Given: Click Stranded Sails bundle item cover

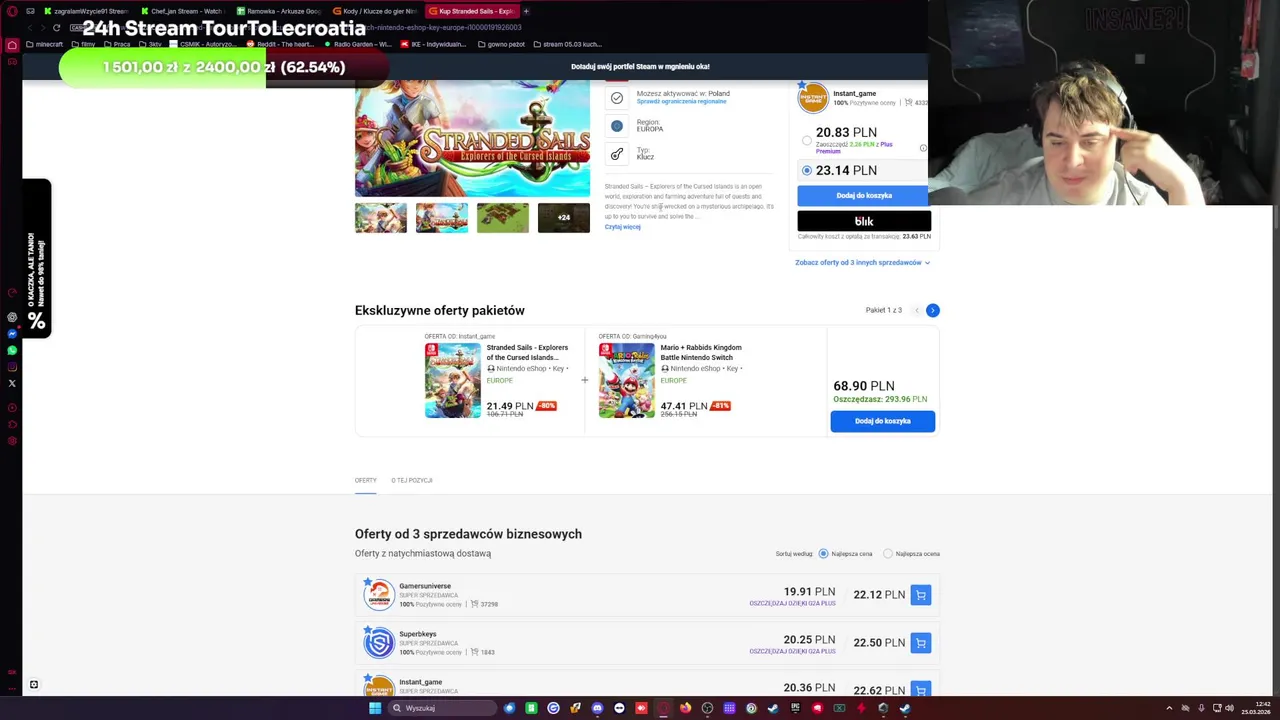Looking at the screenshot, I should (453, 380).
